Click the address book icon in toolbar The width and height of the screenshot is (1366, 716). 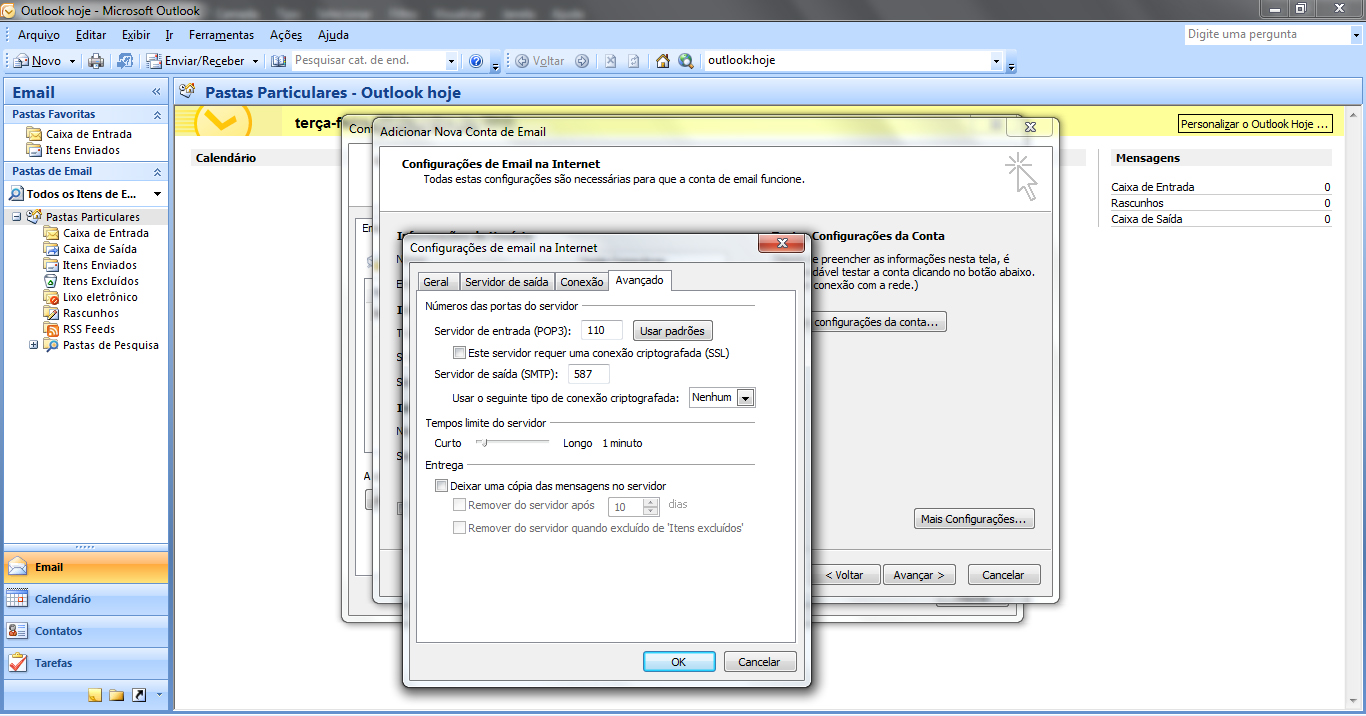(278, 61)
